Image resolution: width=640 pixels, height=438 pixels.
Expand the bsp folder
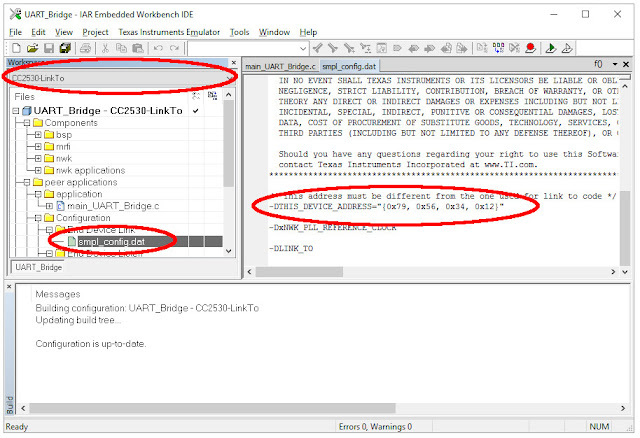point(38,135)
